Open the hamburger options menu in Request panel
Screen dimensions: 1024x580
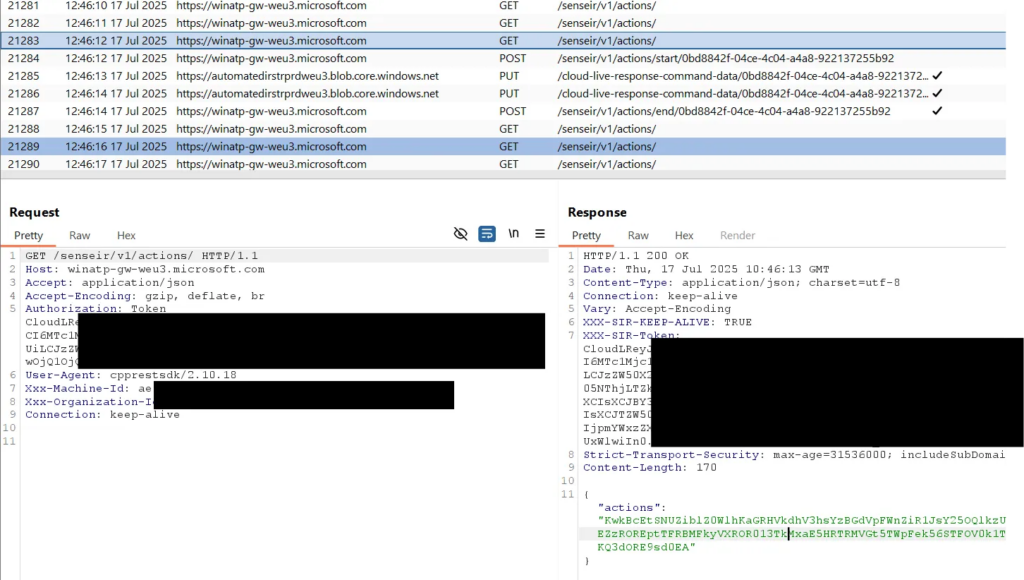(x=540, y=234)
